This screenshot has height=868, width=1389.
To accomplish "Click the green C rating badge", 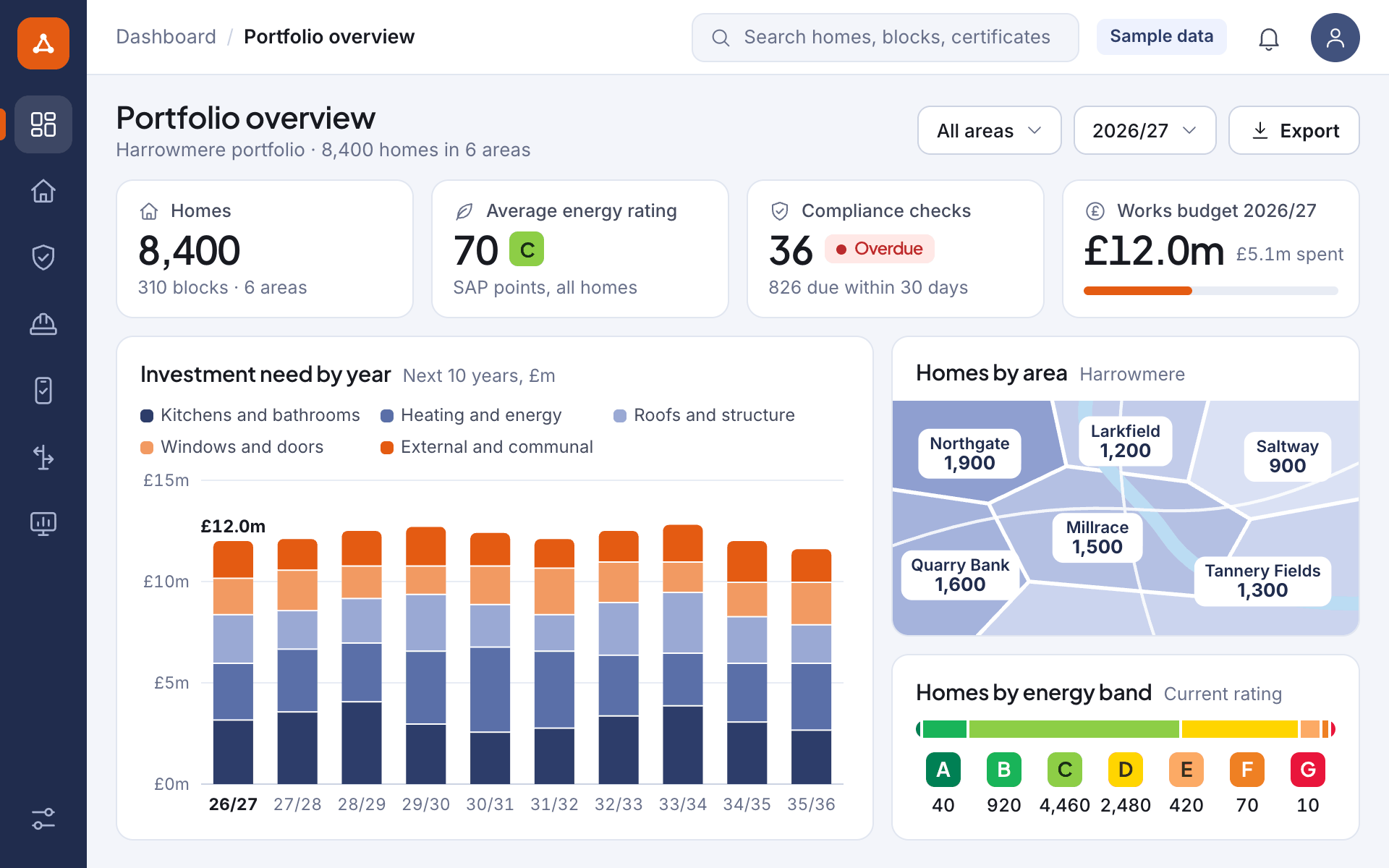I will pos(527,250).
